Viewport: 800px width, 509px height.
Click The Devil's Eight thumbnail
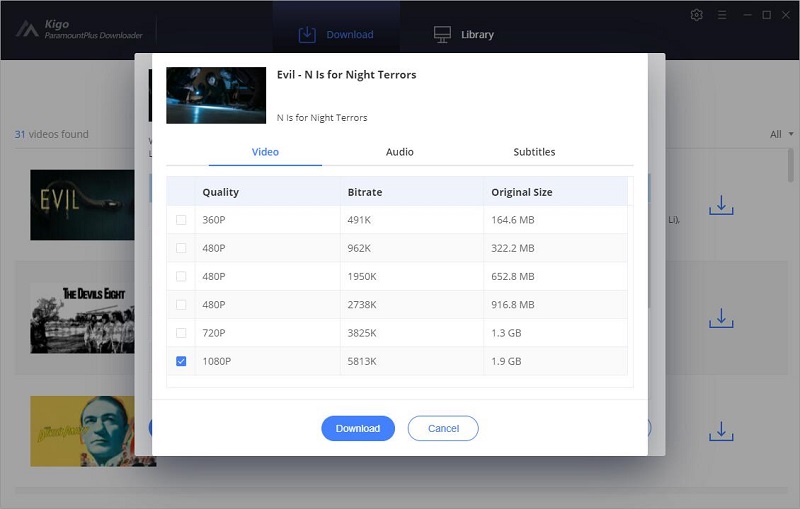pyautogui.click(x=82, y=318)
